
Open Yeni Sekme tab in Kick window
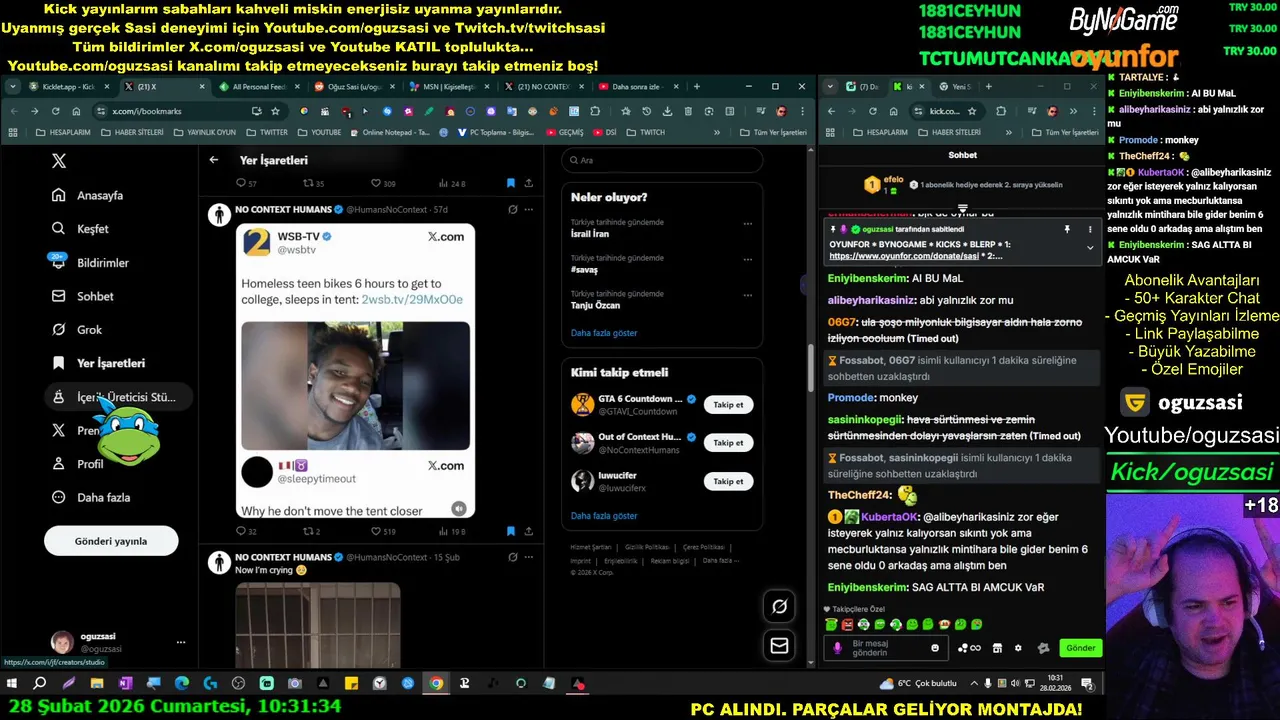point(958,87)
